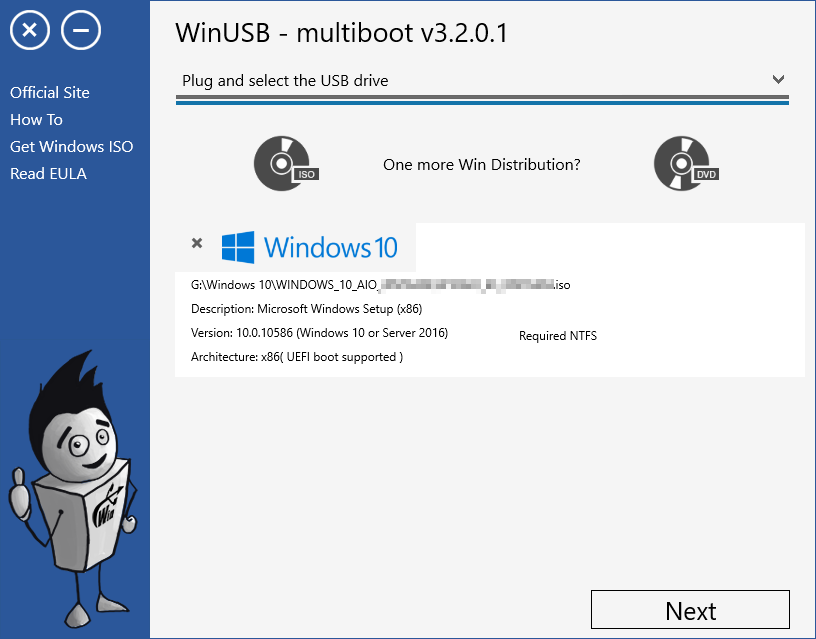Screen dimensions: 816x639
Task: Click 'Plug and select the USB drive' field
Action: tap(300, 81)
